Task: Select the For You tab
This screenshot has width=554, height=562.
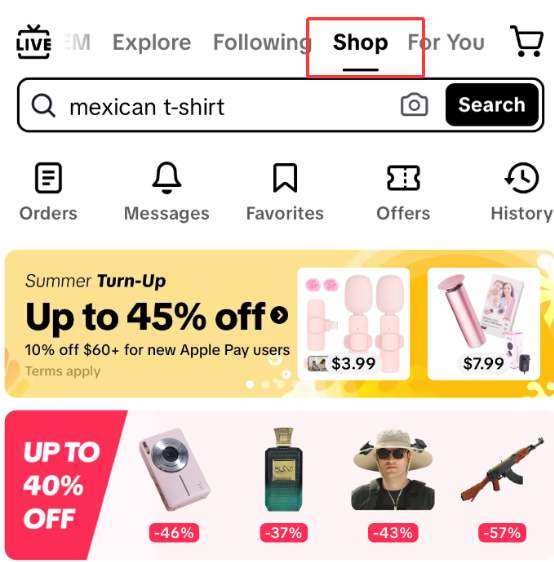Action: (x=446, y=42)
